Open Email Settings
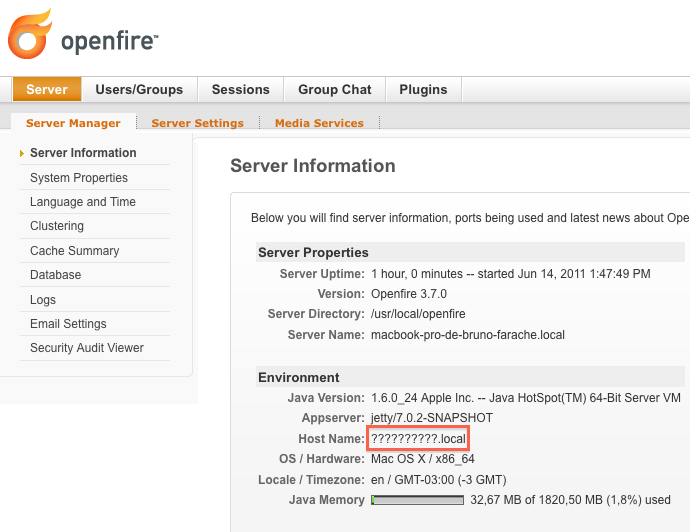Screen dimensions: 690x532 [68, 323]
